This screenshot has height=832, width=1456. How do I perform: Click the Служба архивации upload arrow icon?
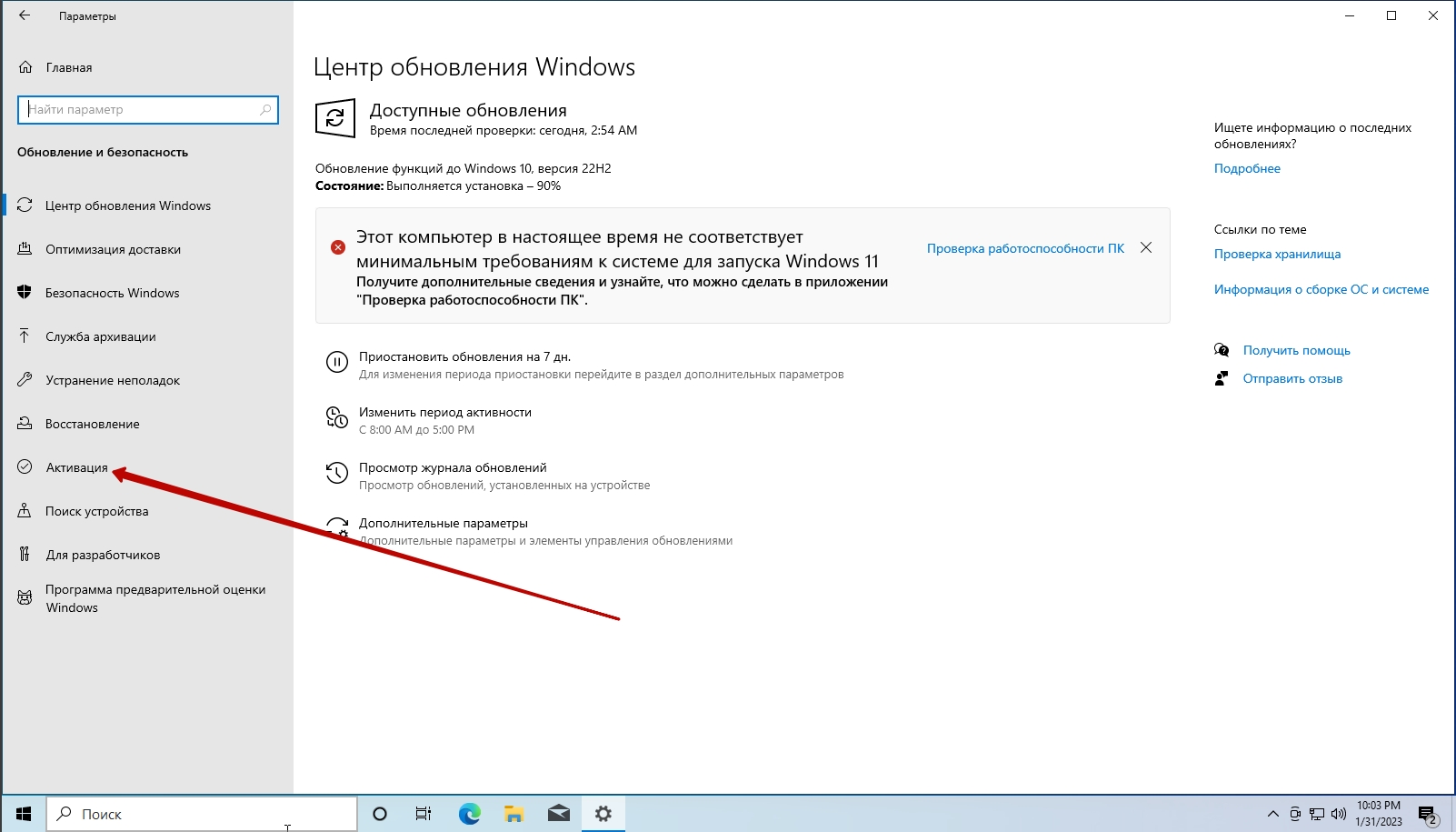pyautogui.click(x=25, y=336)
